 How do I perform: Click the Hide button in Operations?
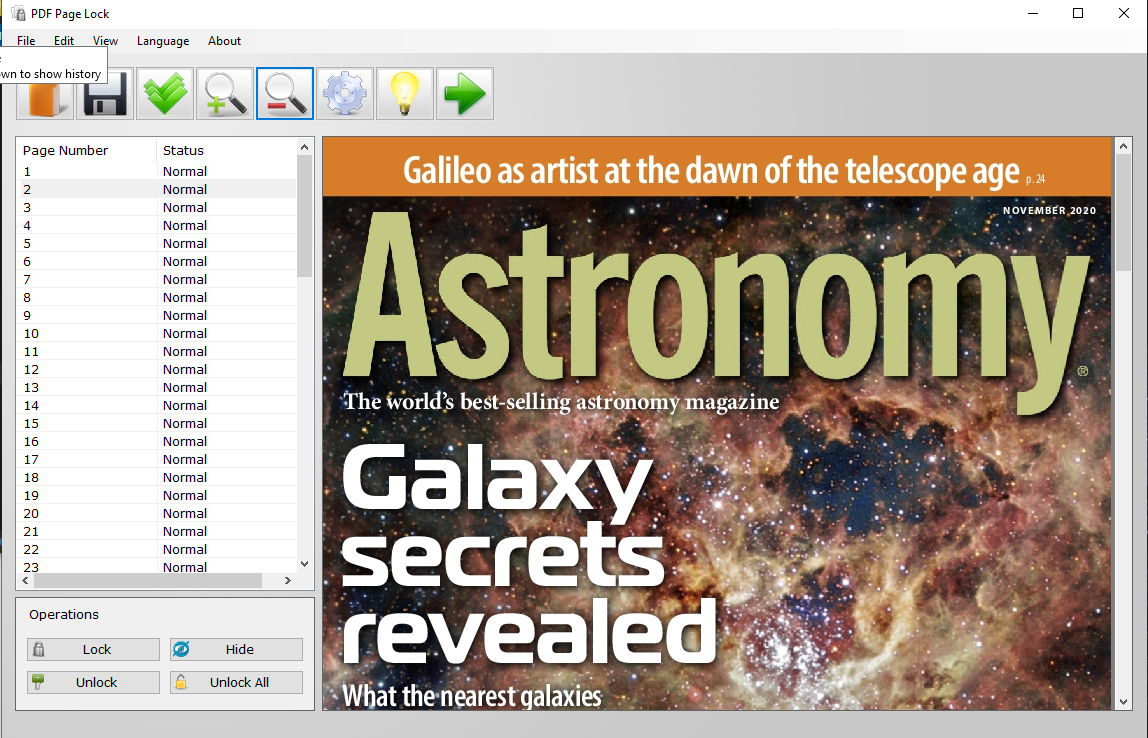[236, 649]
